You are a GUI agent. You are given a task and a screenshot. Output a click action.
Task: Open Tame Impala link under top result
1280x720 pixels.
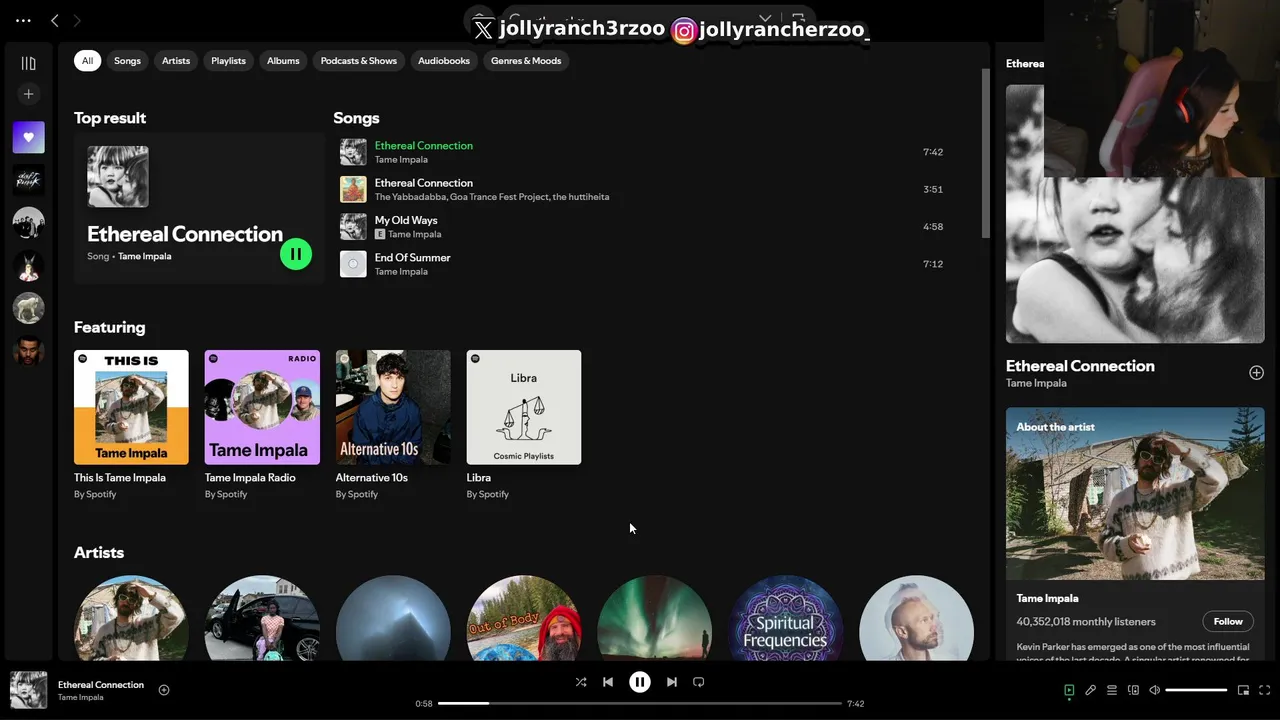point(145,256)
